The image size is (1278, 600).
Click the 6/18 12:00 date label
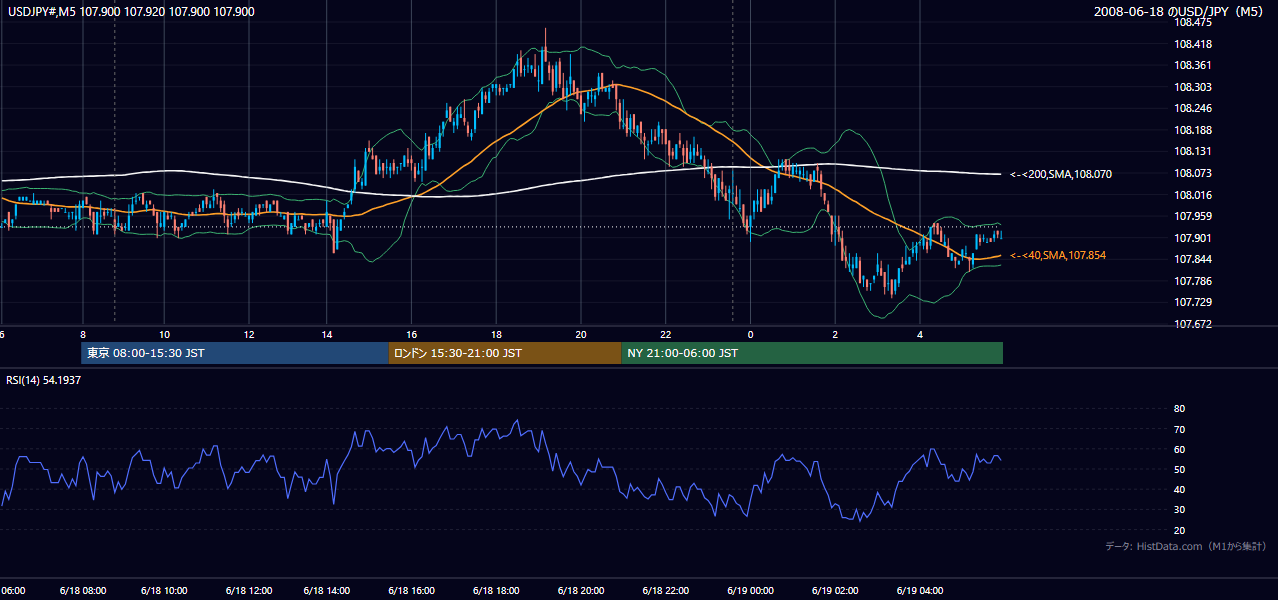249,590
